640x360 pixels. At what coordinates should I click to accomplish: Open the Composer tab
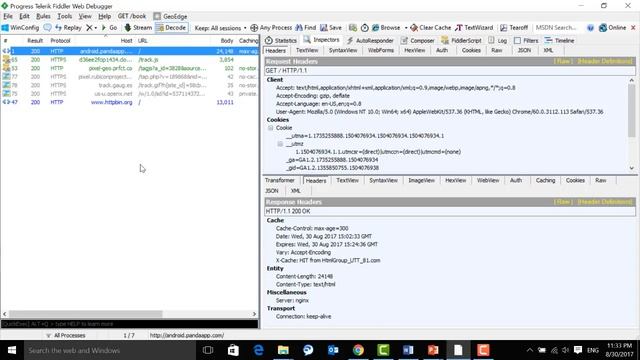418,40
